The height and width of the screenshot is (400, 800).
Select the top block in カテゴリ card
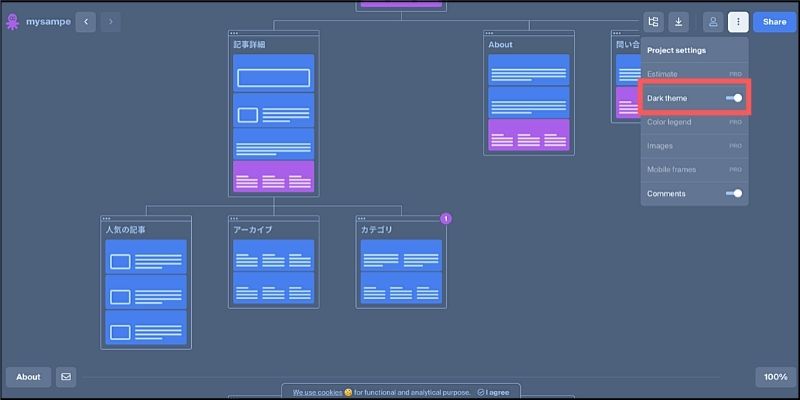tap(401, 255)
